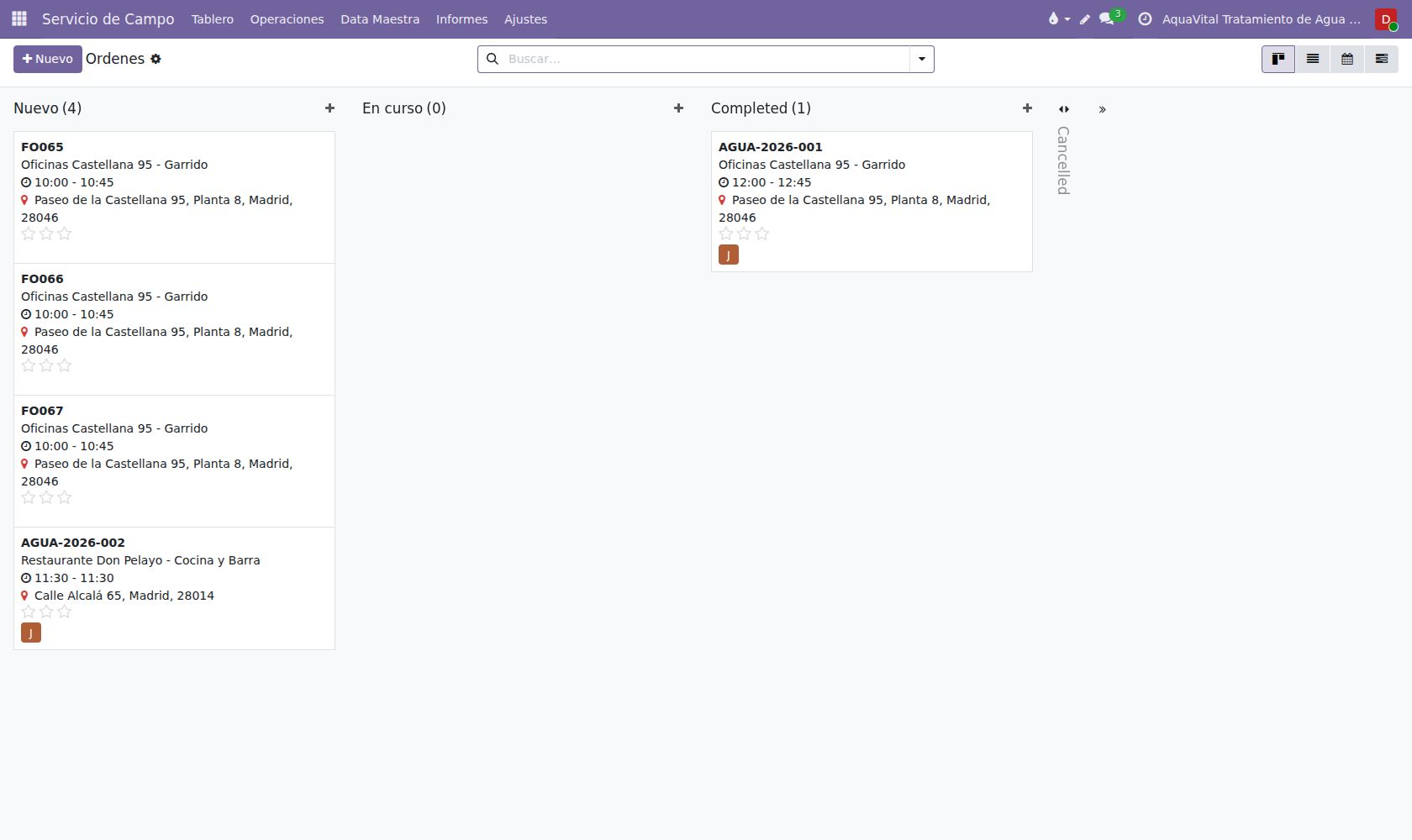The width and height of the screenshot is (1412, 840).
Task: Set first priority star on AGUA-2026-001
Action: click(x=726, y=234)
